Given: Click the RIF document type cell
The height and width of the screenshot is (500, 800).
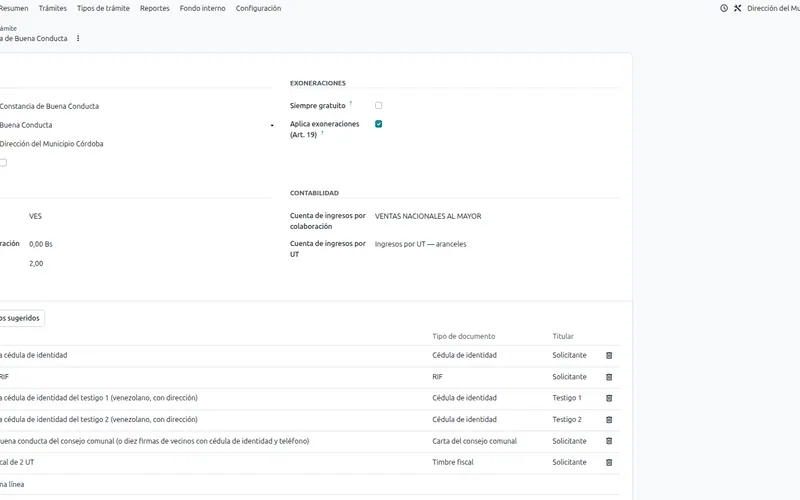Looking at the screenshot, I should pyautogui.click(x=437, y=377).
